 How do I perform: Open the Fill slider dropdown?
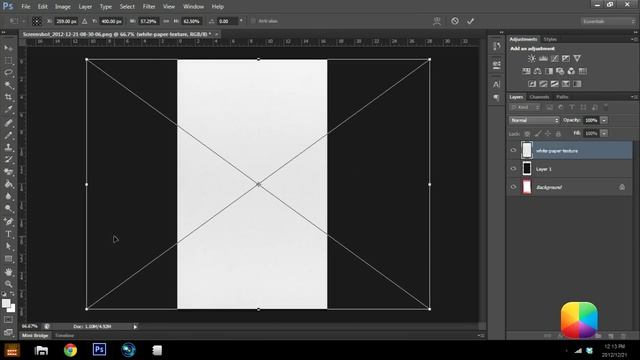(x=604, y=133)
